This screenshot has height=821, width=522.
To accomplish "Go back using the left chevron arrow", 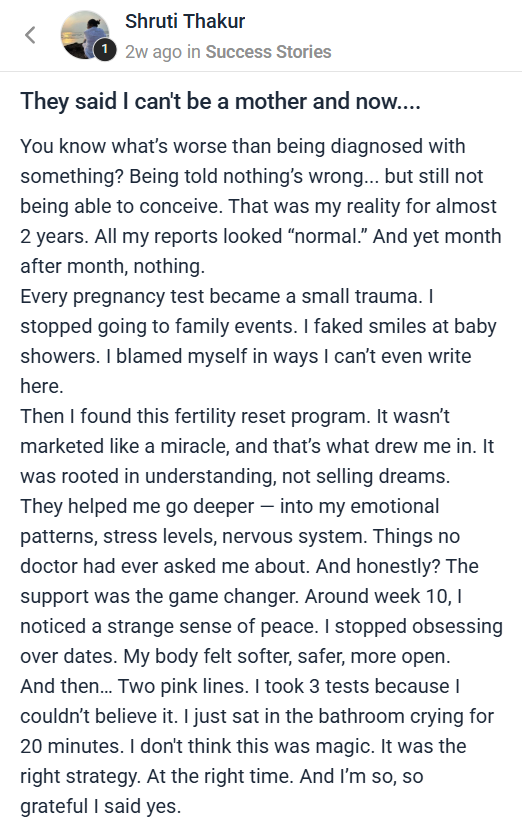I will (x=30, y=35).
